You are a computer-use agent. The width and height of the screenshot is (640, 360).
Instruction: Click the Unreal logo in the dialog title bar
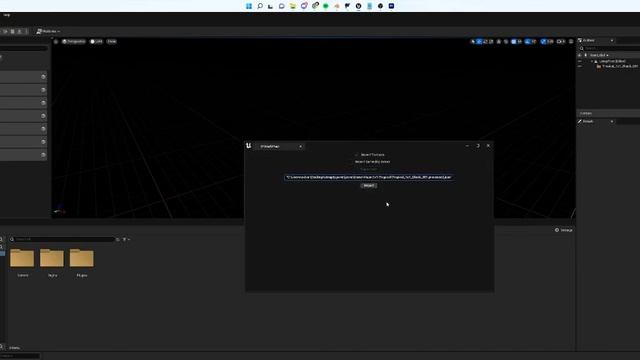click(249, 145)
